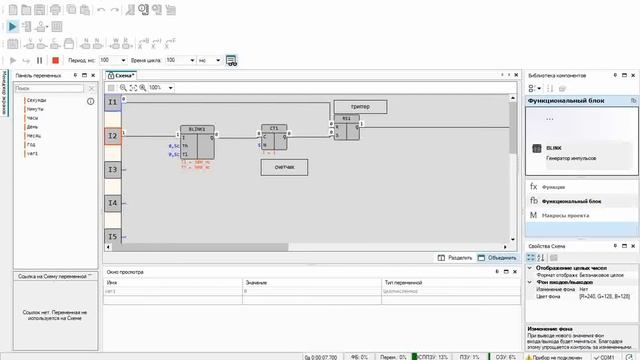Open the Время цикла value dropdown
Image resolution: width=640 pixels, height=360 pixels.
tap(192, 60)
